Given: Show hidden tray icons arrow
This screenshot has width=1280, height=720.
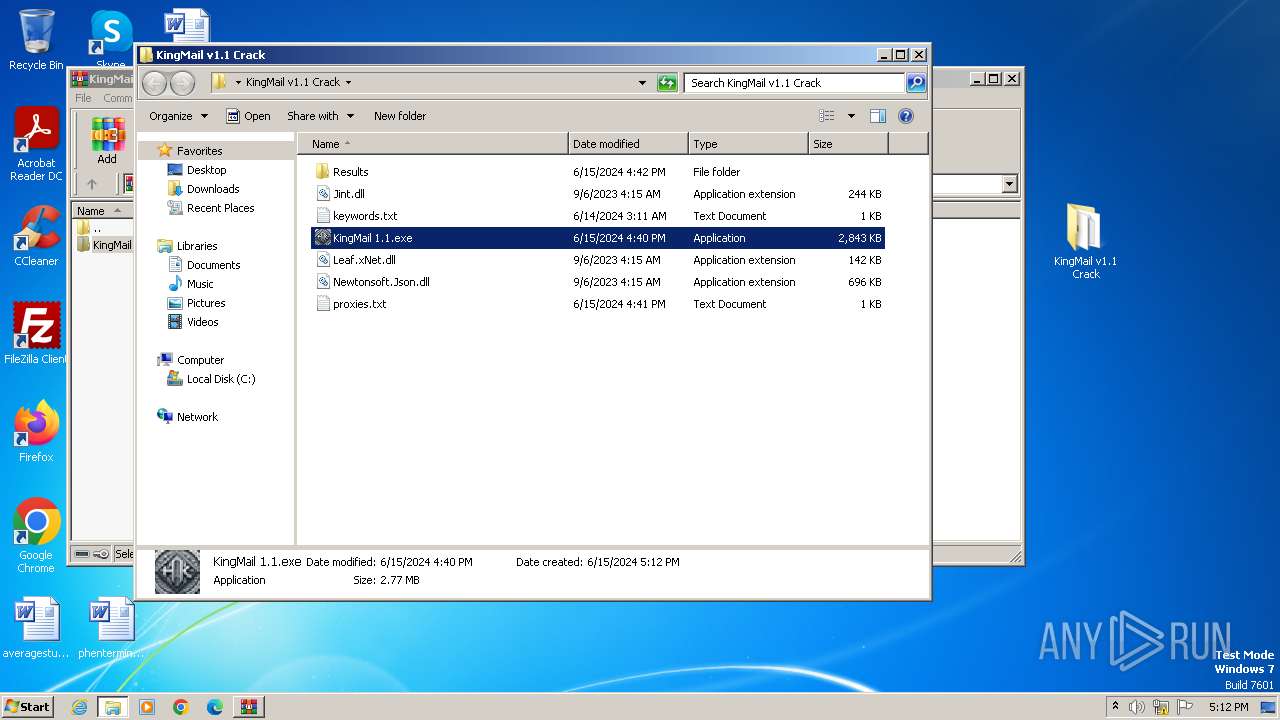Looking at the screenshot, I should [x=1115, y=707].
